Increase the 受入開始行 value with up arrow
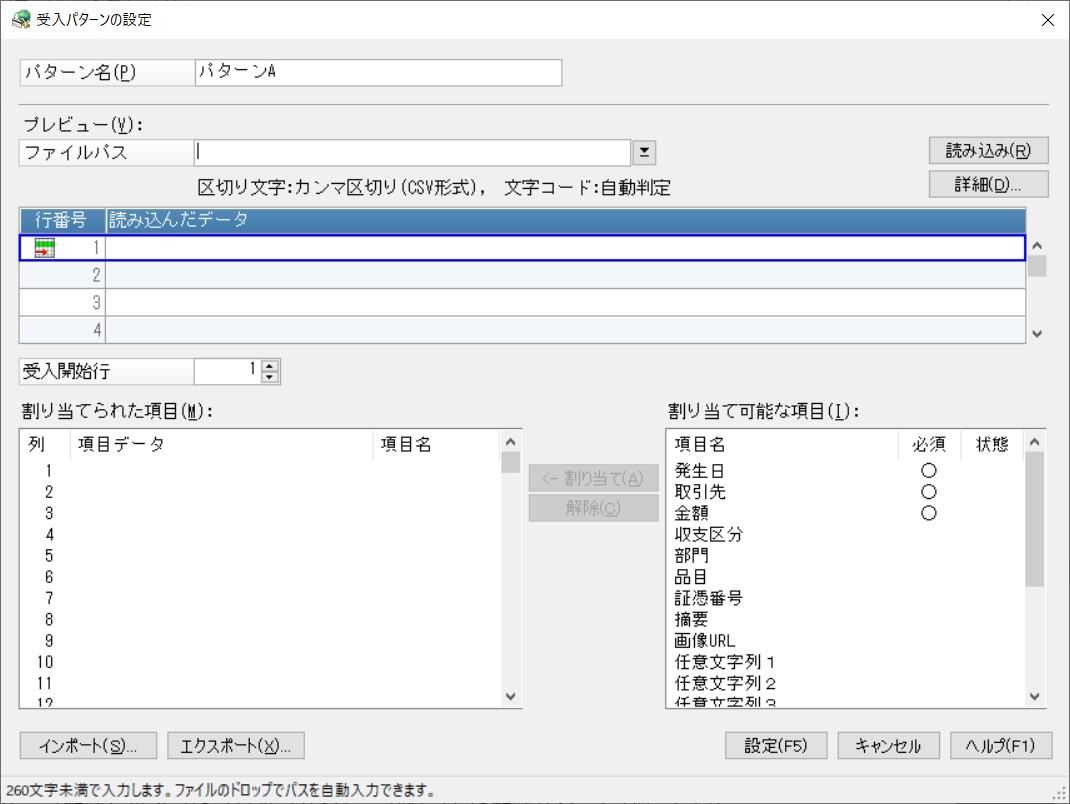Image resolution: width=1070 pixels, height=804 pixels. (x=270, y=366)
